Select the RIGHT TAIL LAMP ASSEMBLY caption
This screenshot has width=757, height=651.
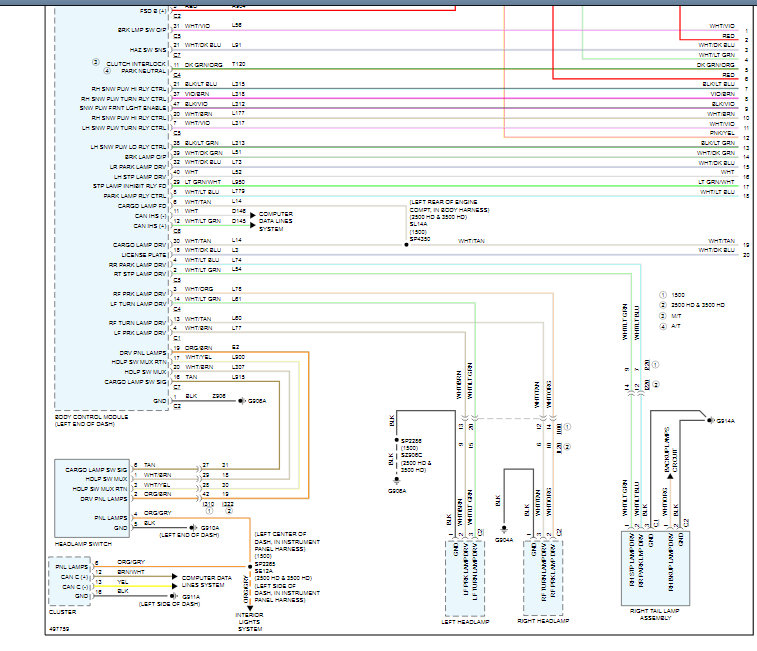pyautogui.click(x=655, y=614)
